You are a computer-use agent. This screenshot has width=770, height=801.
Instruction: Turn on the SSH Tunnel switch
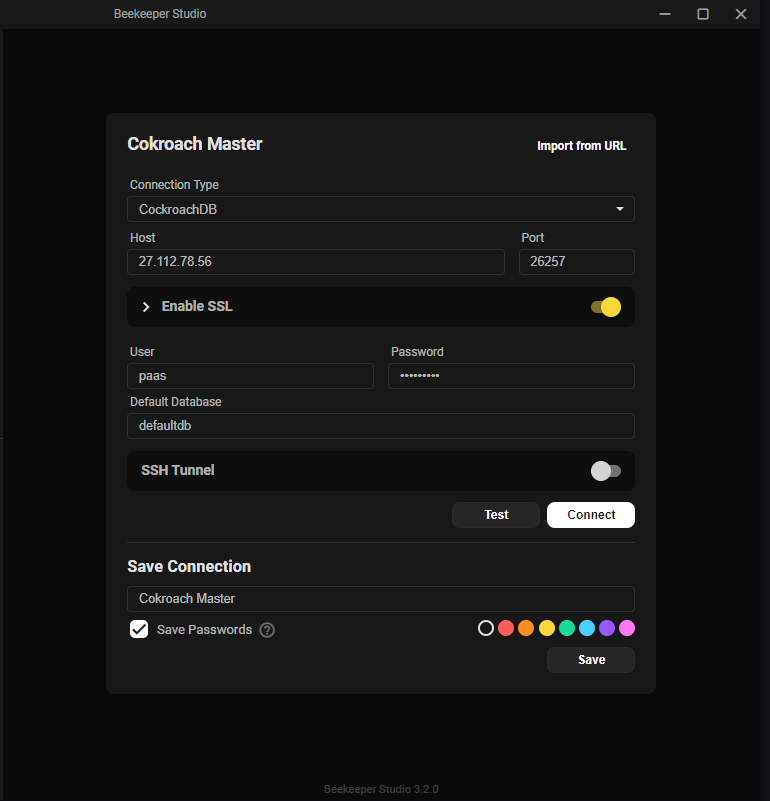tap(606, 471)
